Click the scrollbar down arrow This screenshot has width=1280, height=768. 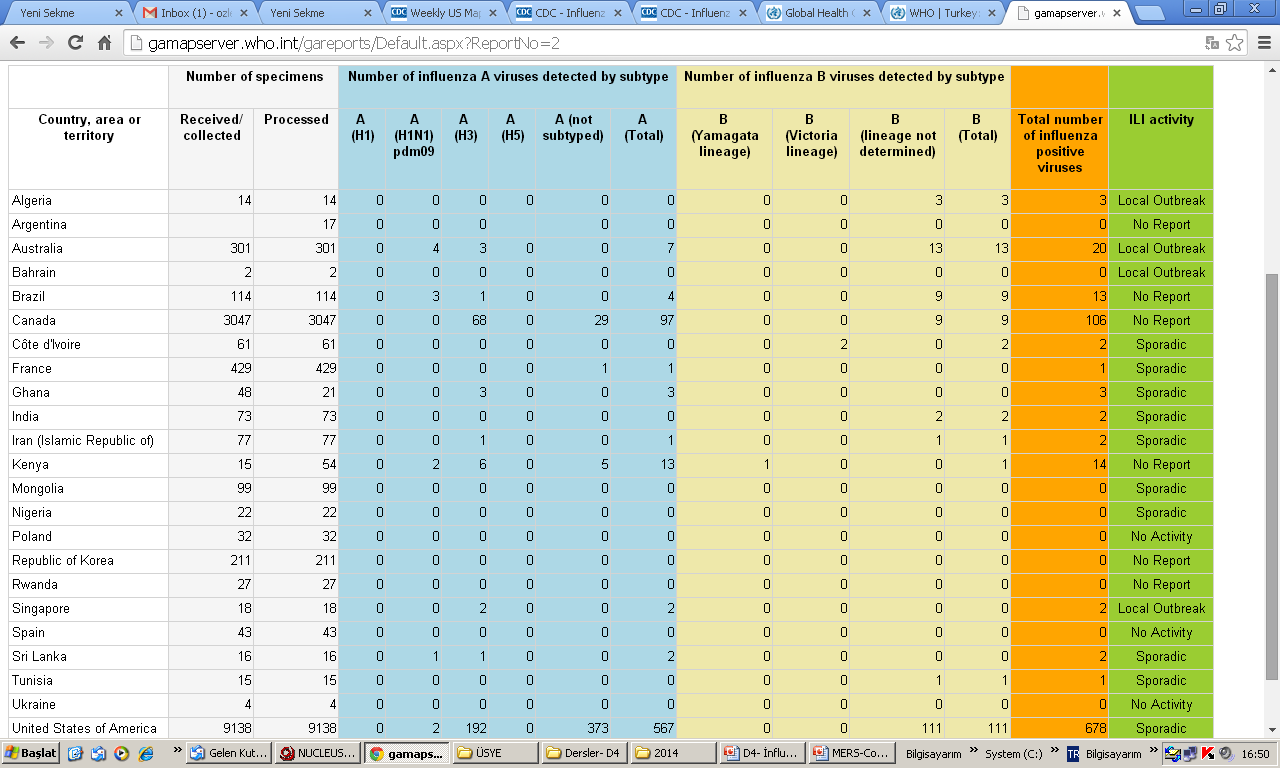[x=1271, y=731]
